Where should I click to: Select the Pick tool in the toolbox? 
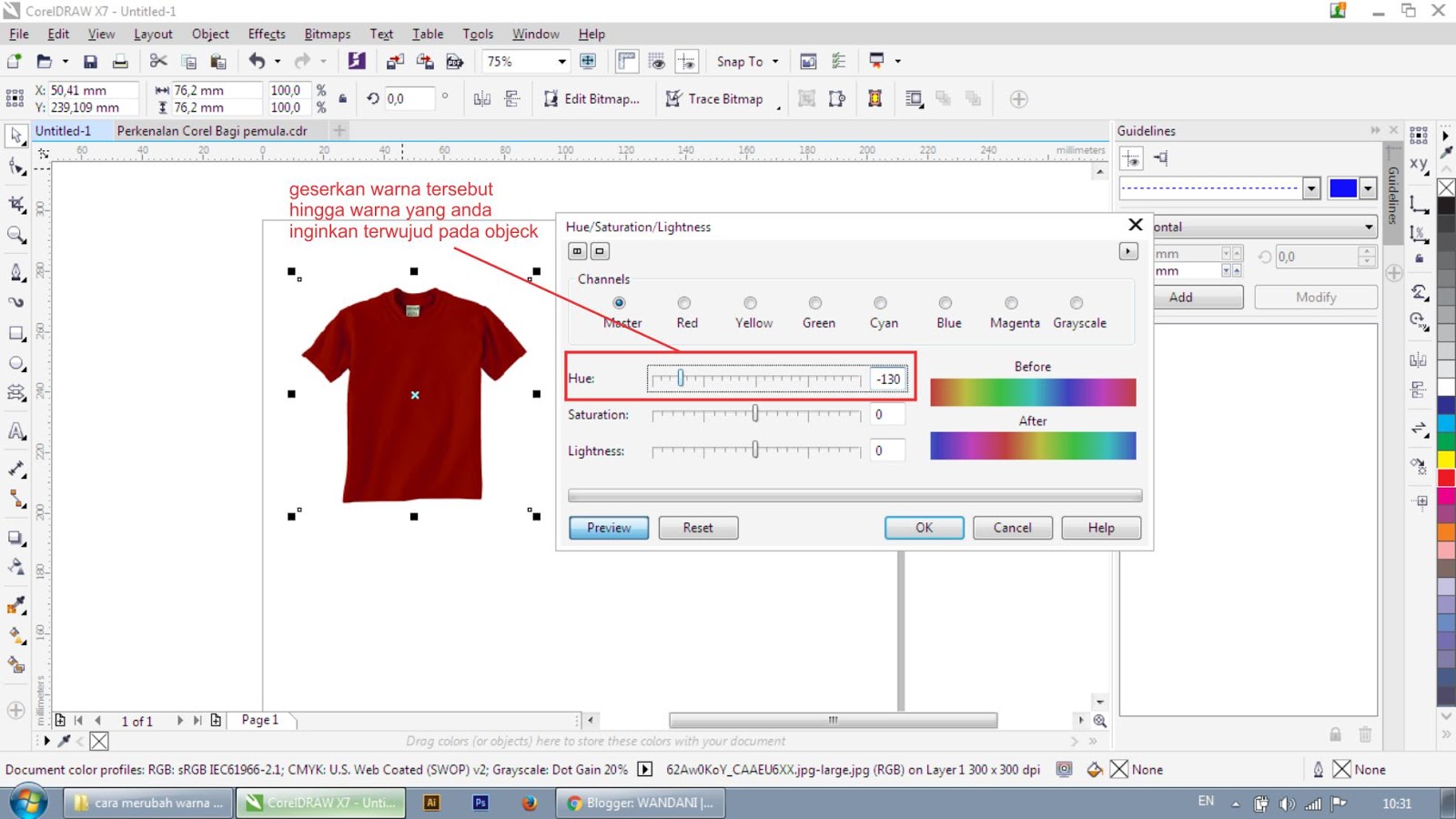(16, 136)
